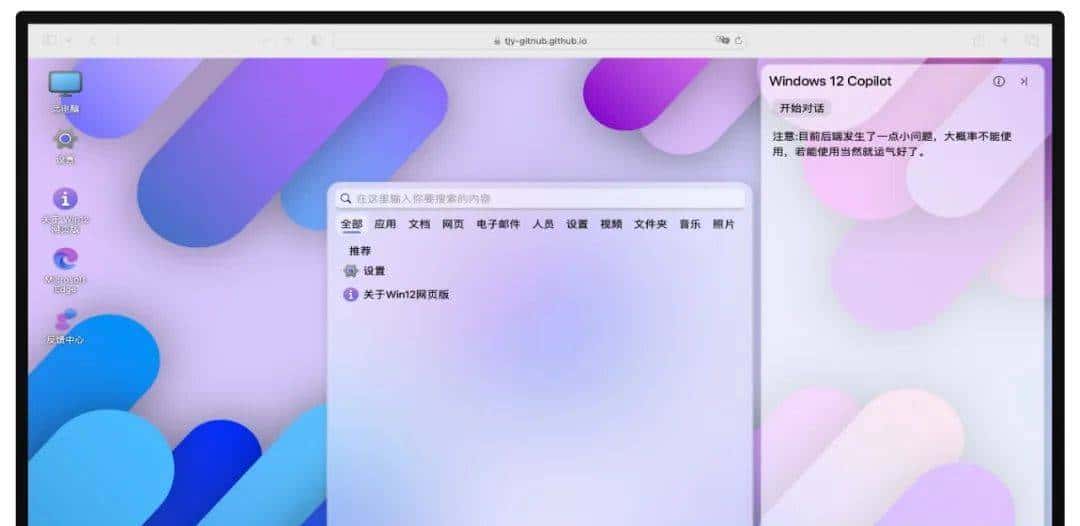Select the 设置 search tab
Viewport: 1080px width, 526px height.
pyautogui.click(x=577, y=224)
